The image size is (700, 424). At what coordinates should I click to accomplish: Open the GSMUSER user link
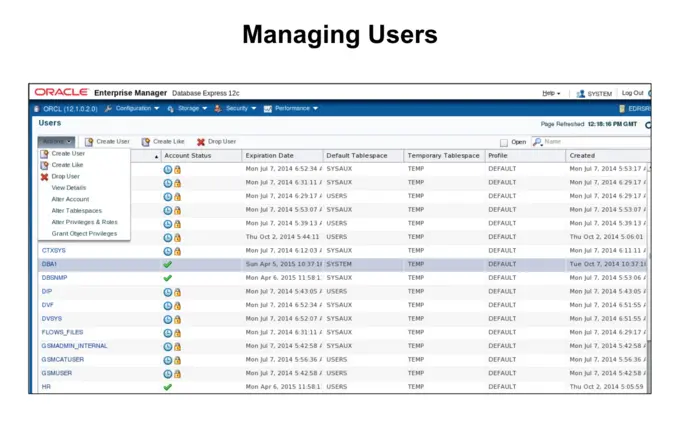57,374
